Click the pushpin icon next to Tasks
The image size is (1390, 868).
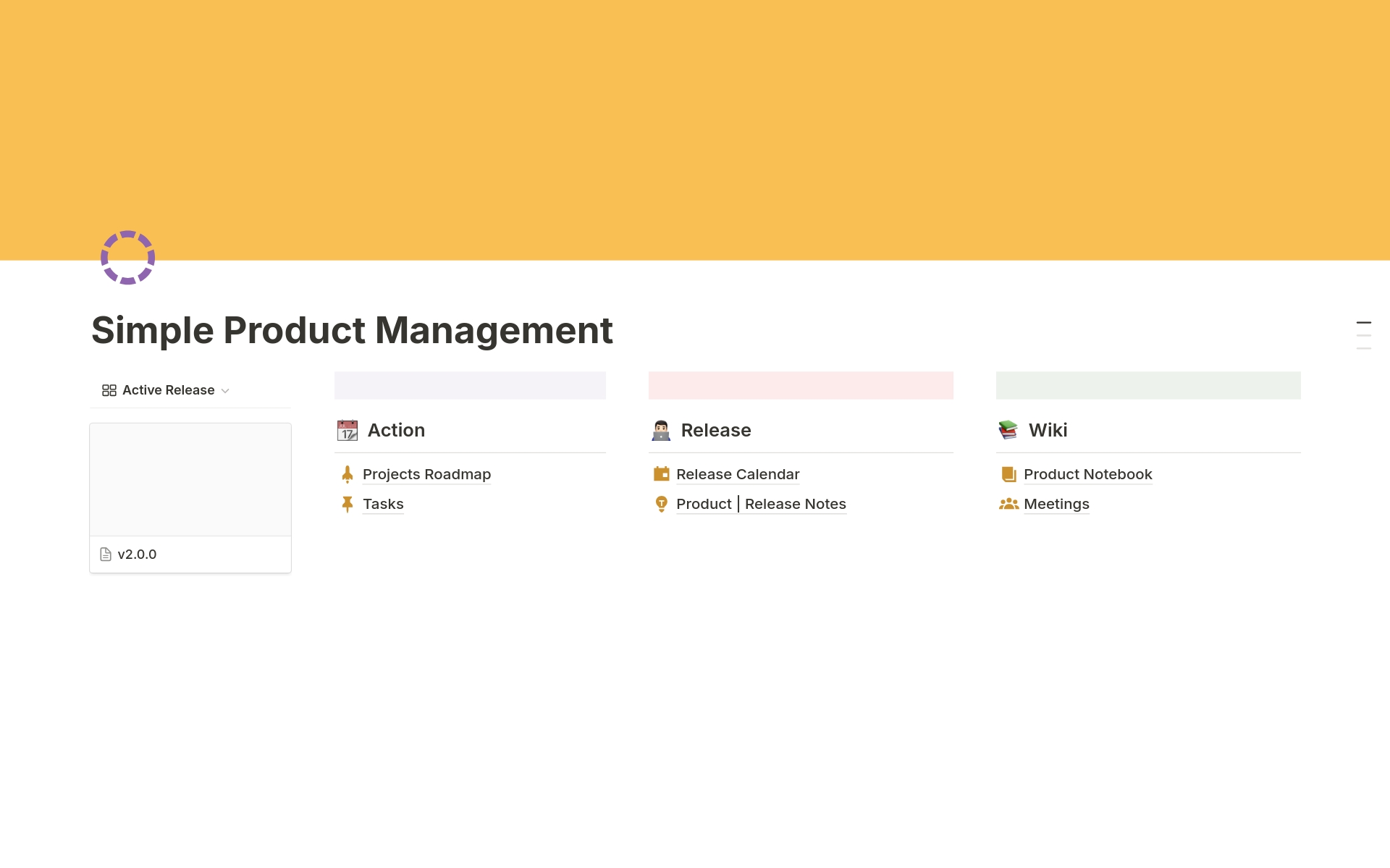[x=347, y=504]
